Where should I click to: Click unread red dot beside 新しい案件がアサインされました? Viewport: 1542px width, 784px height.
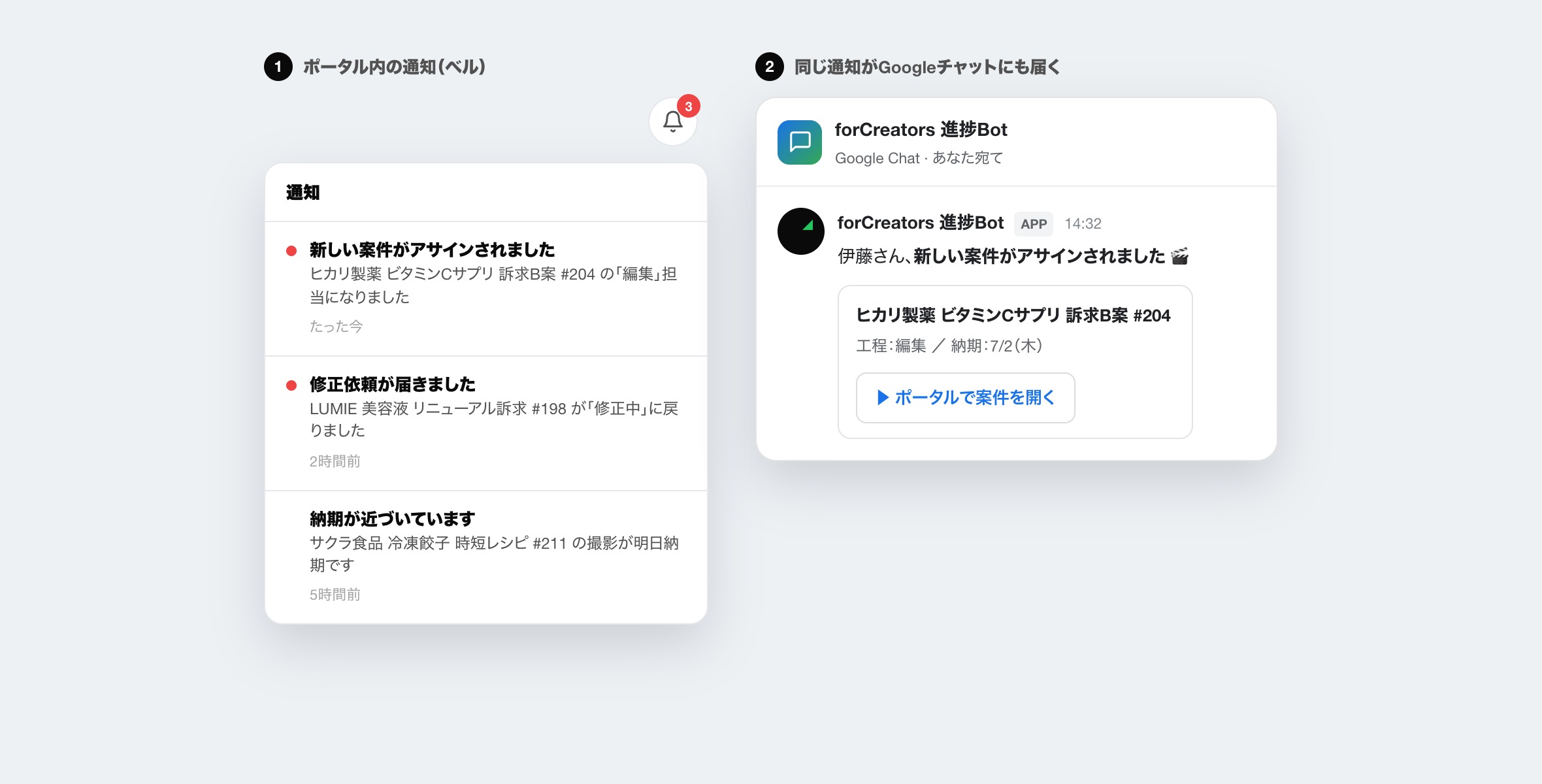click(x=291, y=251)
